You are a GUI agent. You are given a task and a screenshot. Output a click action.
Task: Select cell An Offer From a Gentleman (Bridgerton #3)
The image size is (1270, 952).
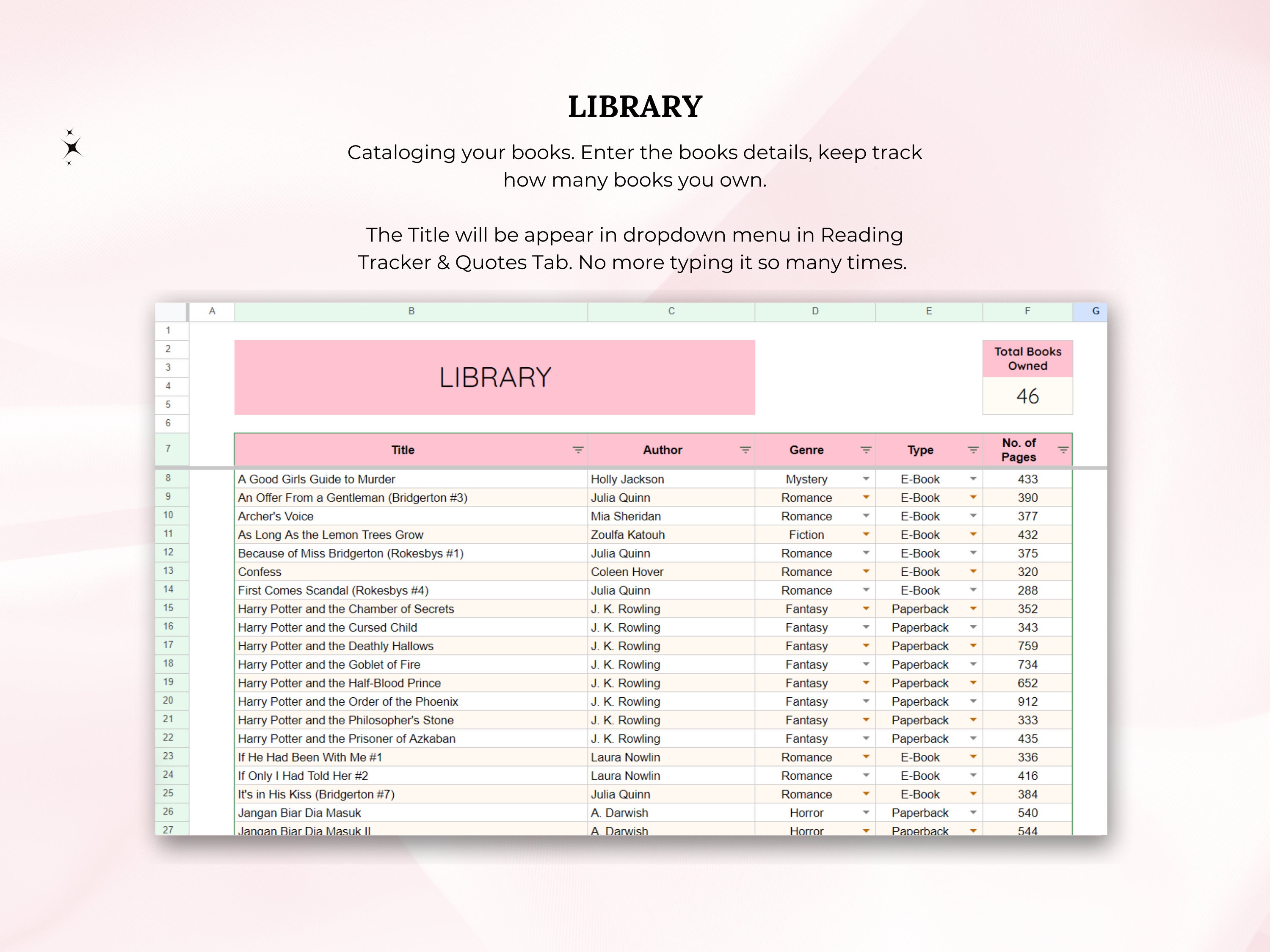pos(411,498)
